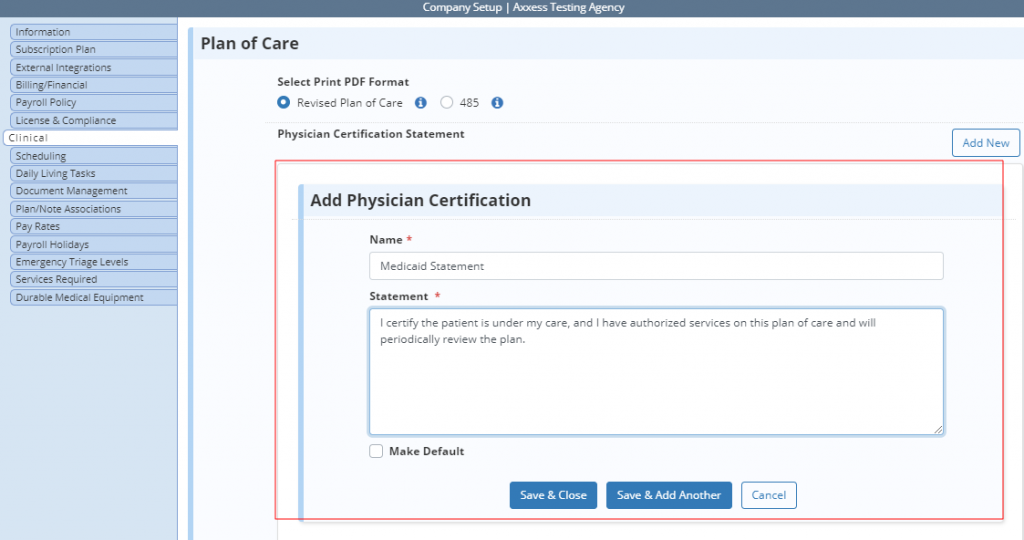Open Document Management section
Screen dimensions: 1024x540
(93, 191)
